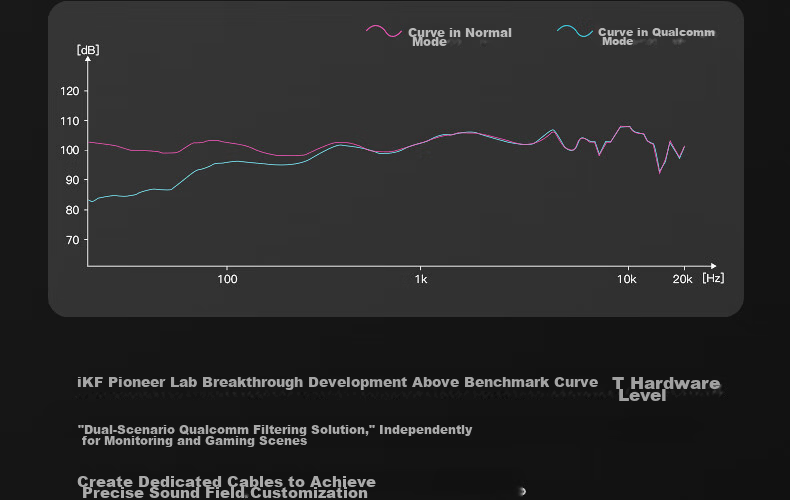The height and width of the screenshot is (500, 790).
Task: Click the 20k frequency tick label
Action: click(x=683, y=279)
